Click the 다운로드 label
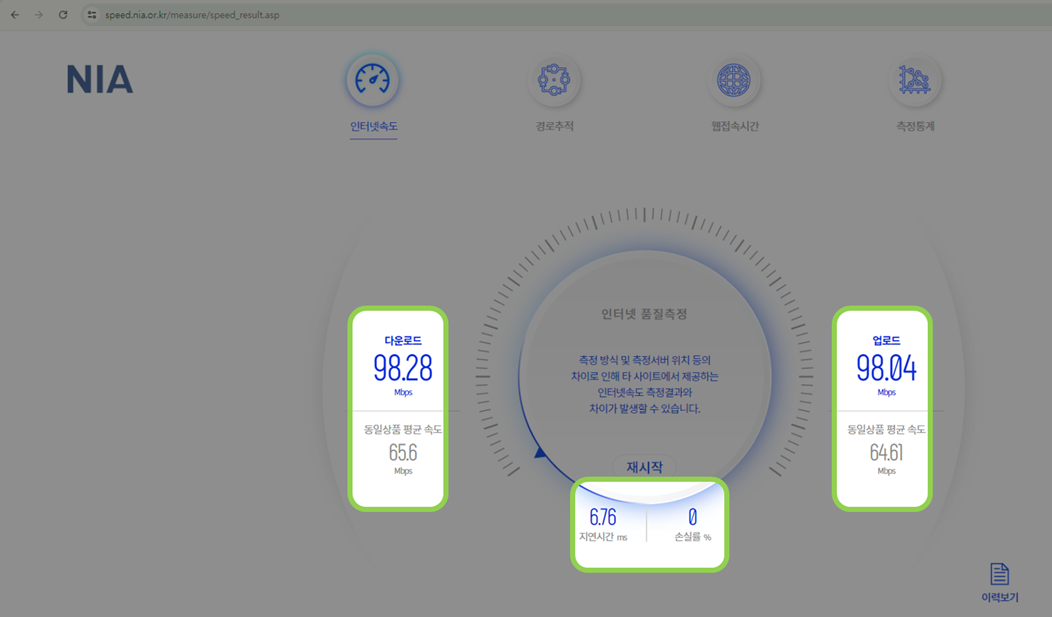 coord(403,341)
